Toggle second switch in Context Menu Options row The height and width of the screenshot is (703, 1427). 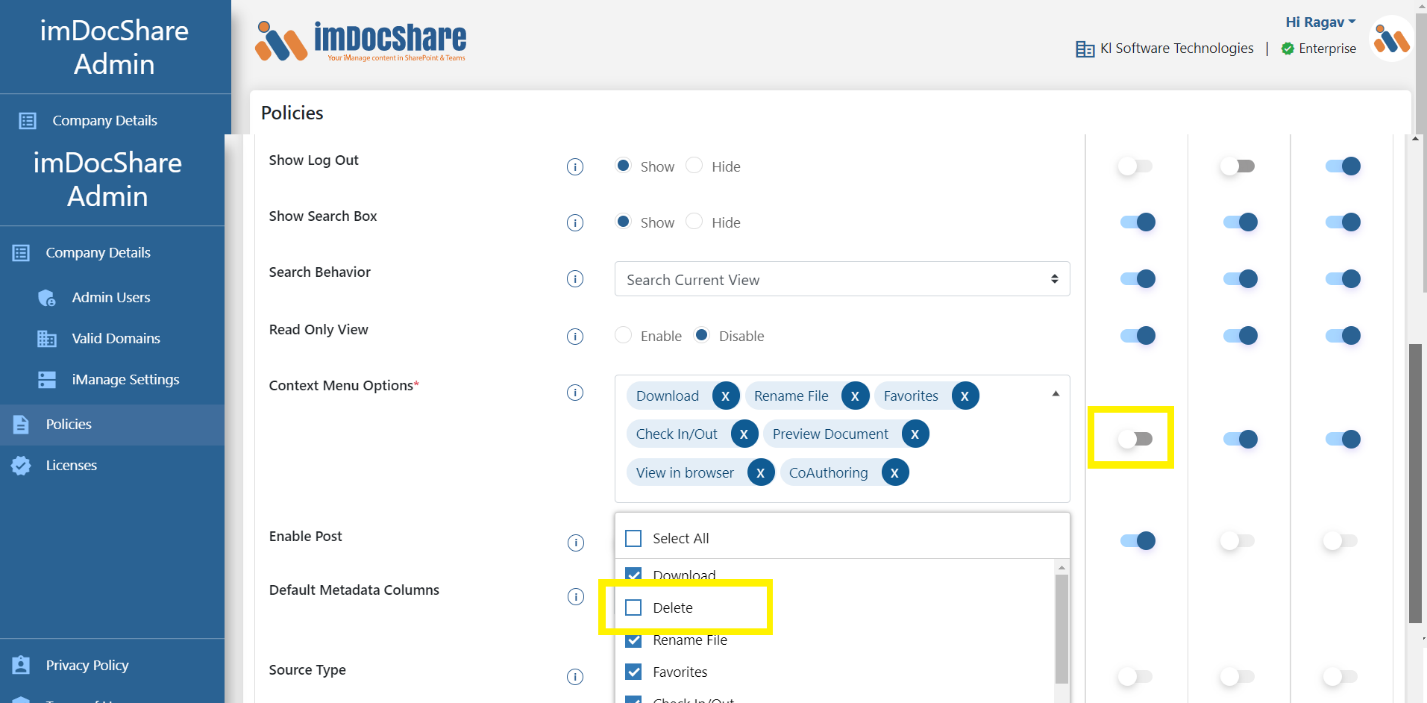(1240, 439)
